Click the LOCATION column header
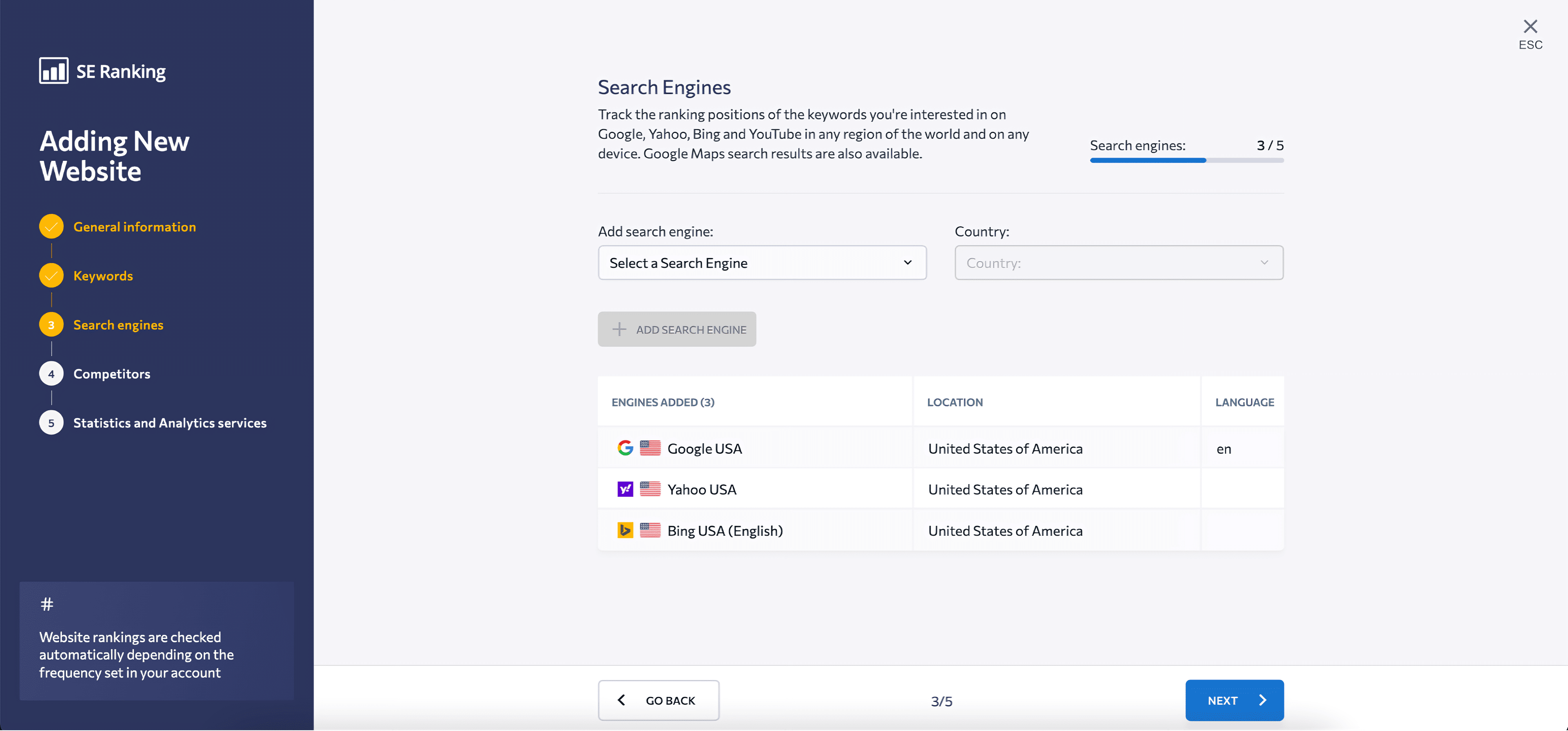Viewport: 1568px width, 731px height. pos(954,403)
